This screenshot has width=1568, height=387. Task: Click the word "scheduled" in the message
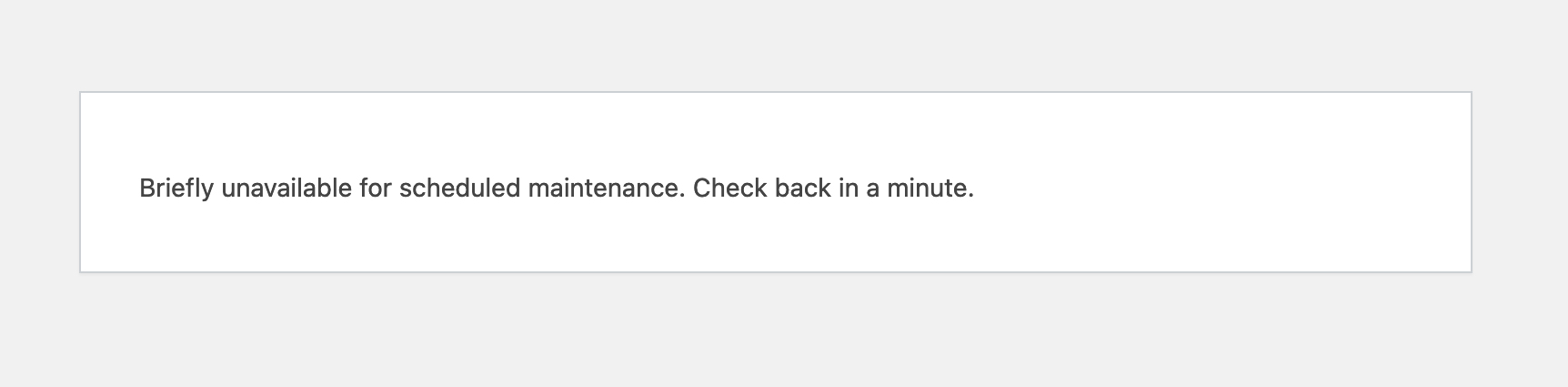pyautogui.click(x=459, y=188)
